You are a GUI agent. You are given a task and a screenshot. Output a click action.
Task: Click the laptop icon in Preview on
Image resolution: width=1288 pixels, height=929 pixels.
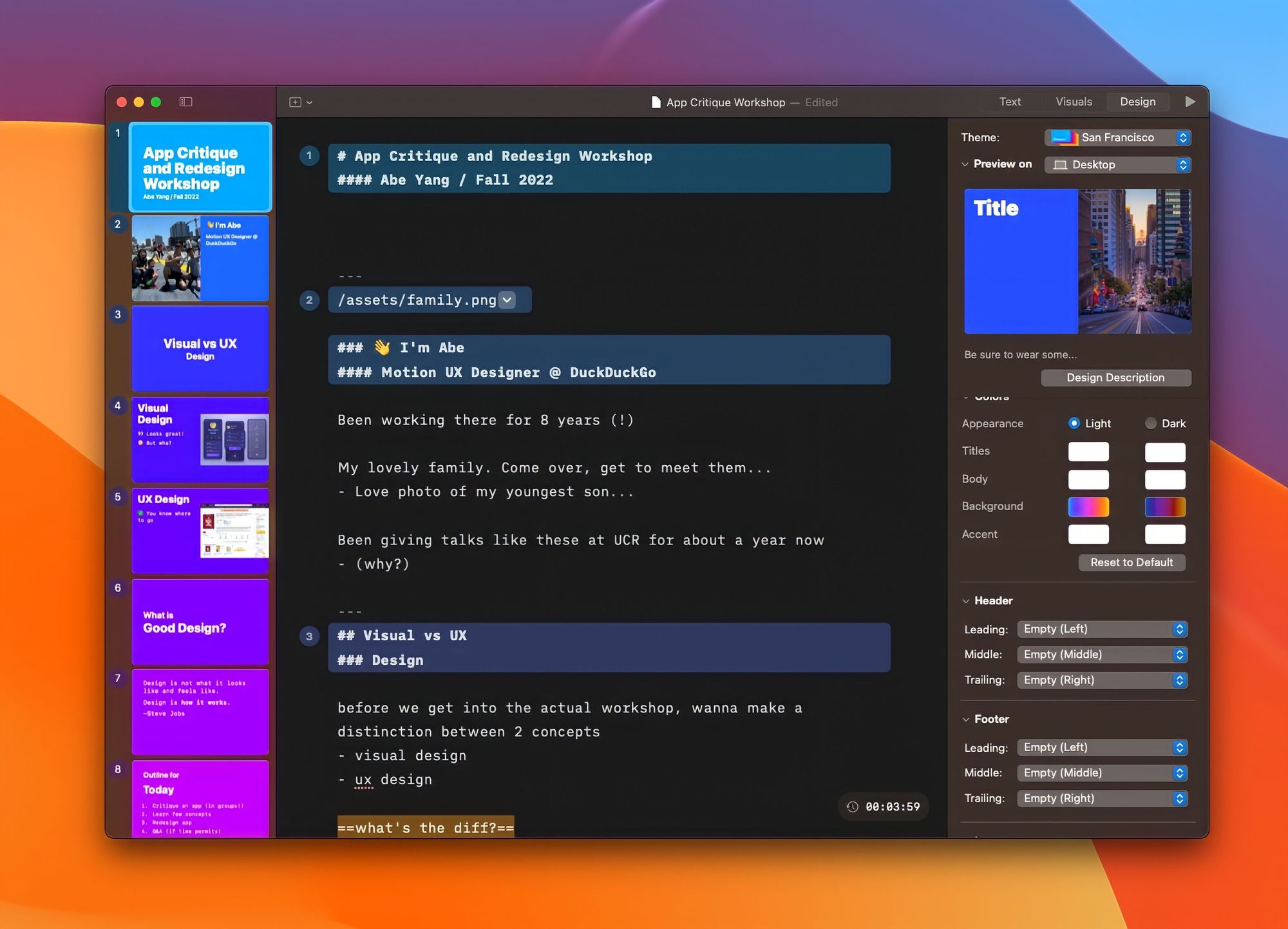(x=1060, y=165)
